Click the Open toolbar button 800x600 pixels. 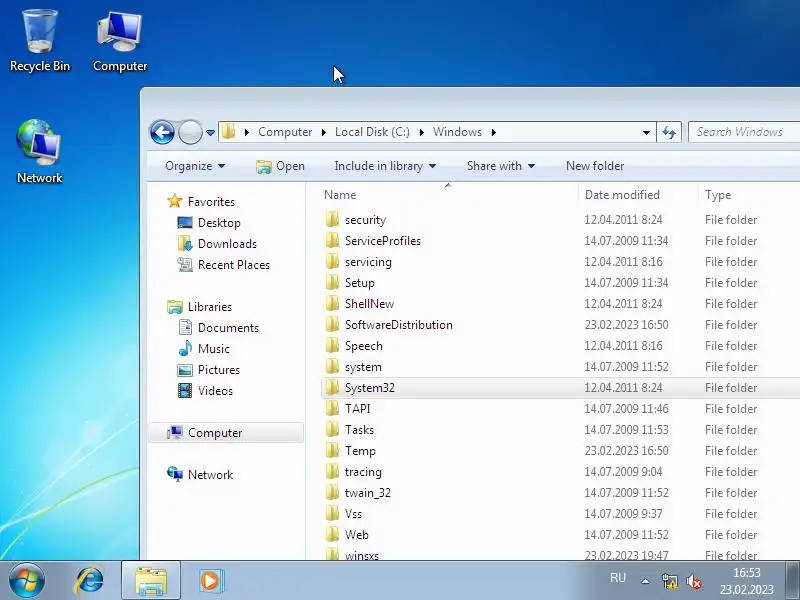[x=280, y=166]
